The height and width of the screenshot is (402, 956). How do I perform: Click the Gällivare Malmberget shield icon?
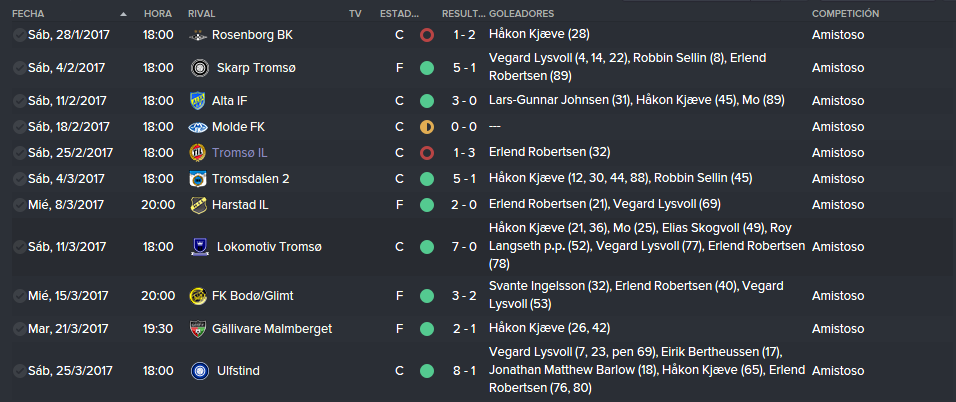(198, 329)
